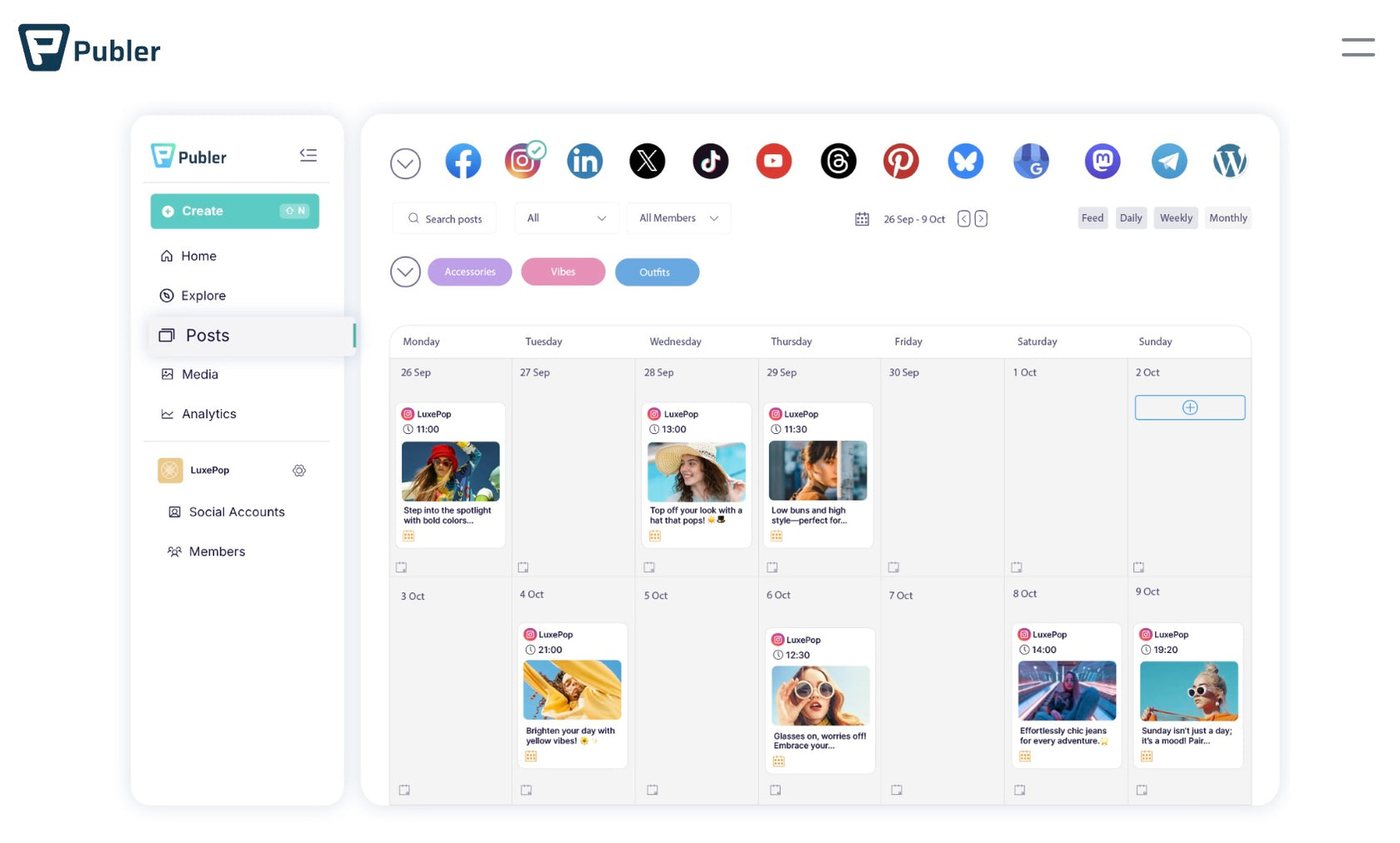
Task: Open the 9 Oct 19:20 Sunday post
Action: tap(1188, 696)
